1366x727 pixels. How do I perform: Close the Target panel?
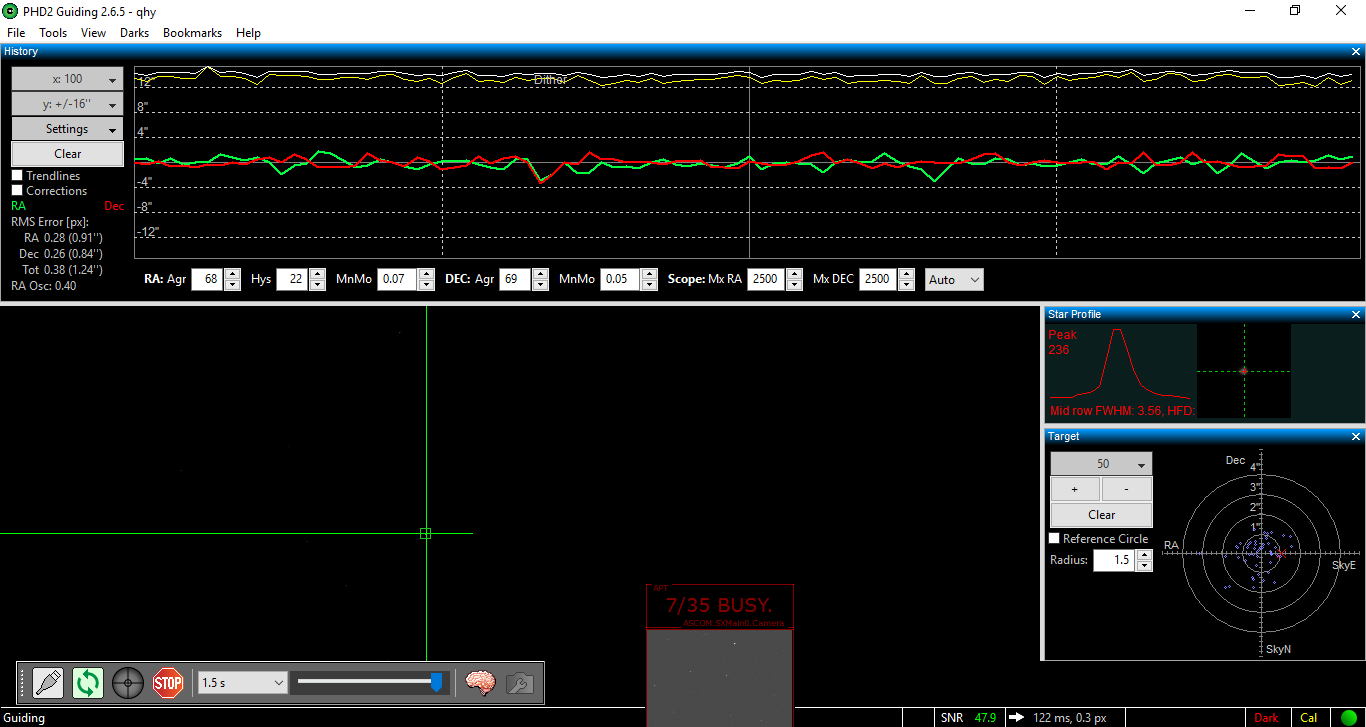click(x=1356, y=437)
